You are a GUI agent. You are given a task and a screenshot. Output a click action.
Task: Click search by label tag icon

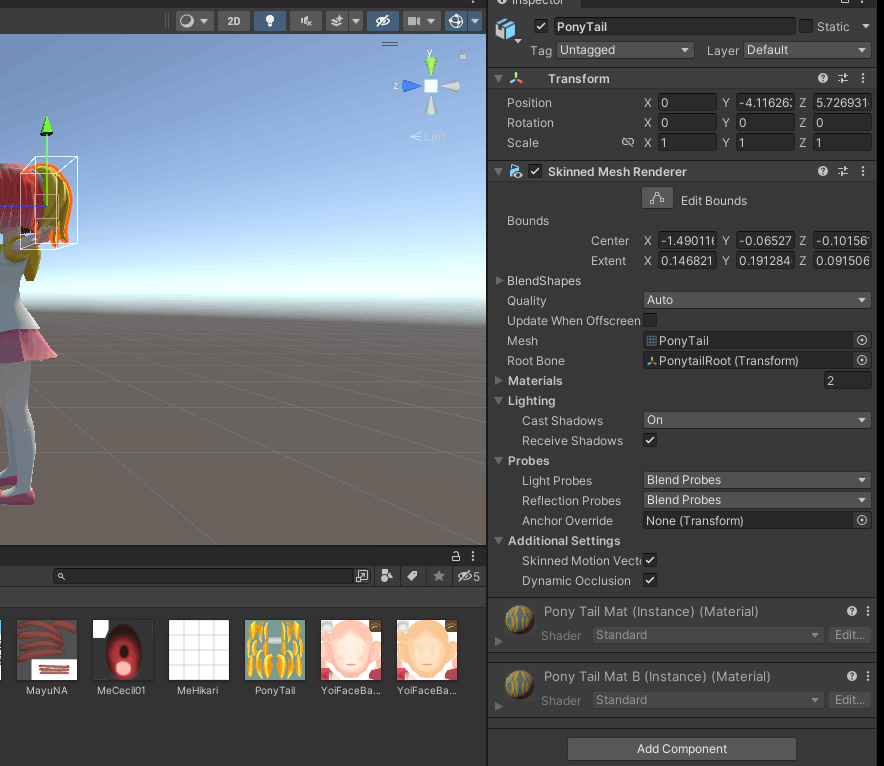(x=412, y=575)
